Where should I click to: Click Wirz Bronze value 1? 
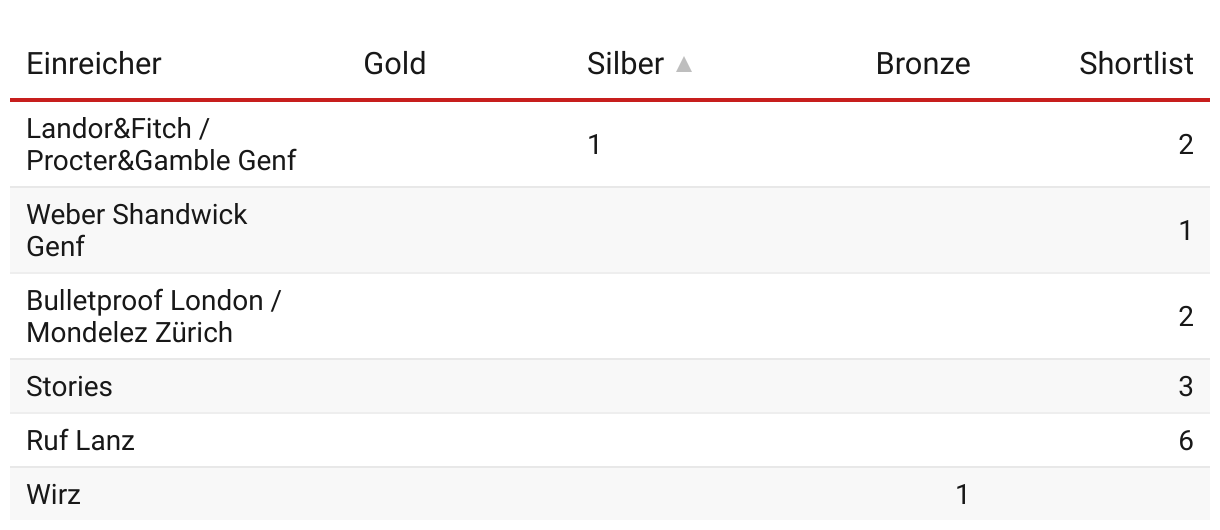961,494
